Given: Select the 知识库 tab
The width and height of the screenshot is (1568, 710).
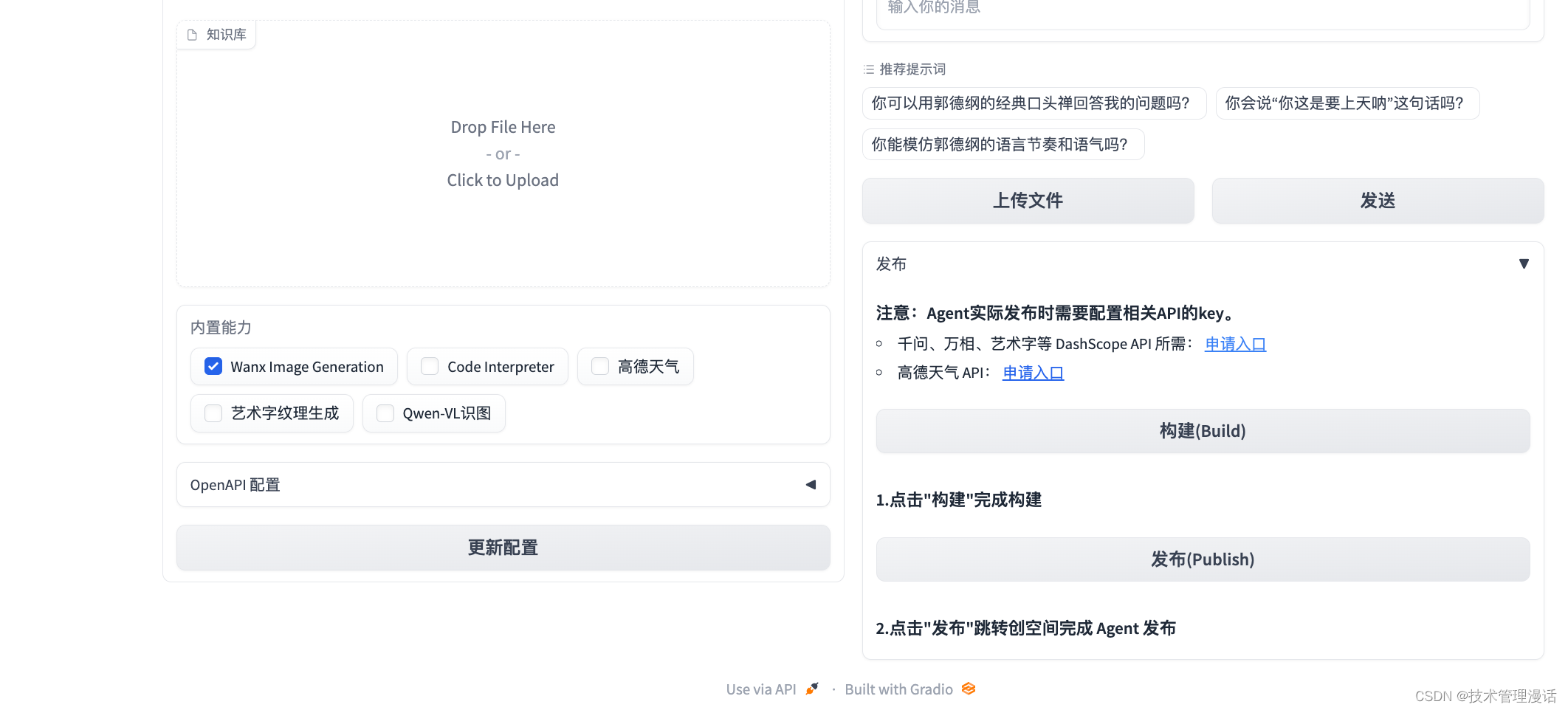Looking at the screenshot, I should point(216,33).
